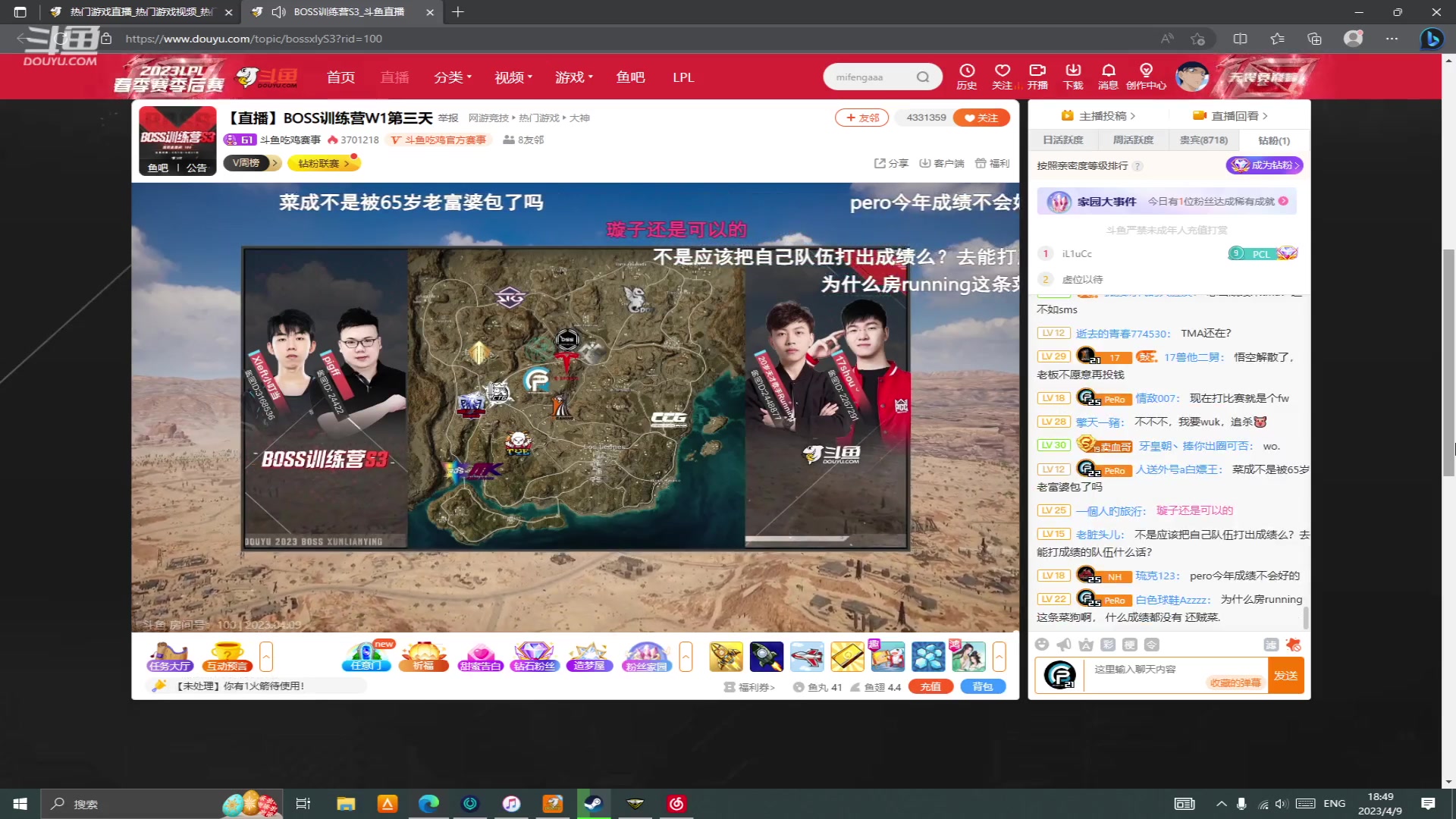This screenshot has height=819, width=1456.
Task: Go to 直播 in navigation
Action: [394, 77]
